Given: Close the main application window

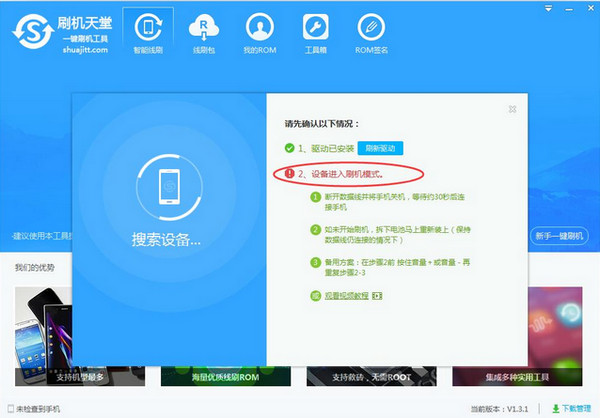Looking at the screenshot, I should click(590, 8).
